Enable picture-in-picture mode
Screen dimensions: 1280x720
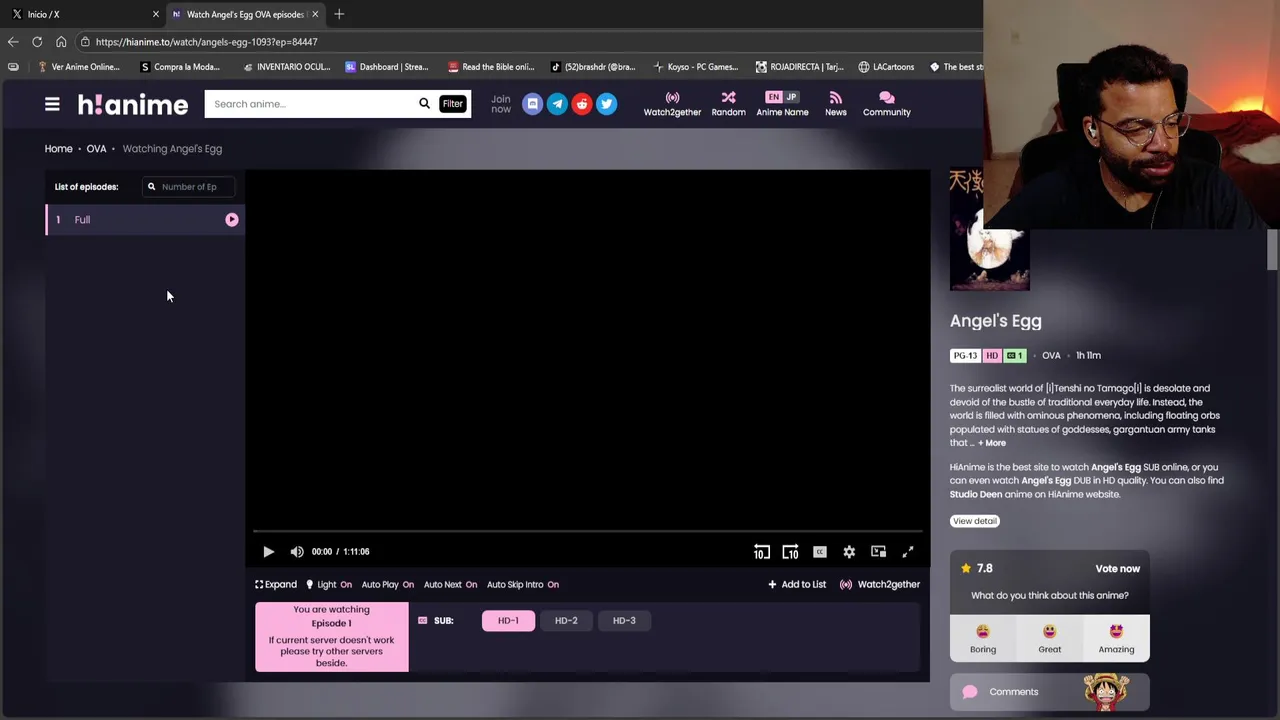(878, 552)
